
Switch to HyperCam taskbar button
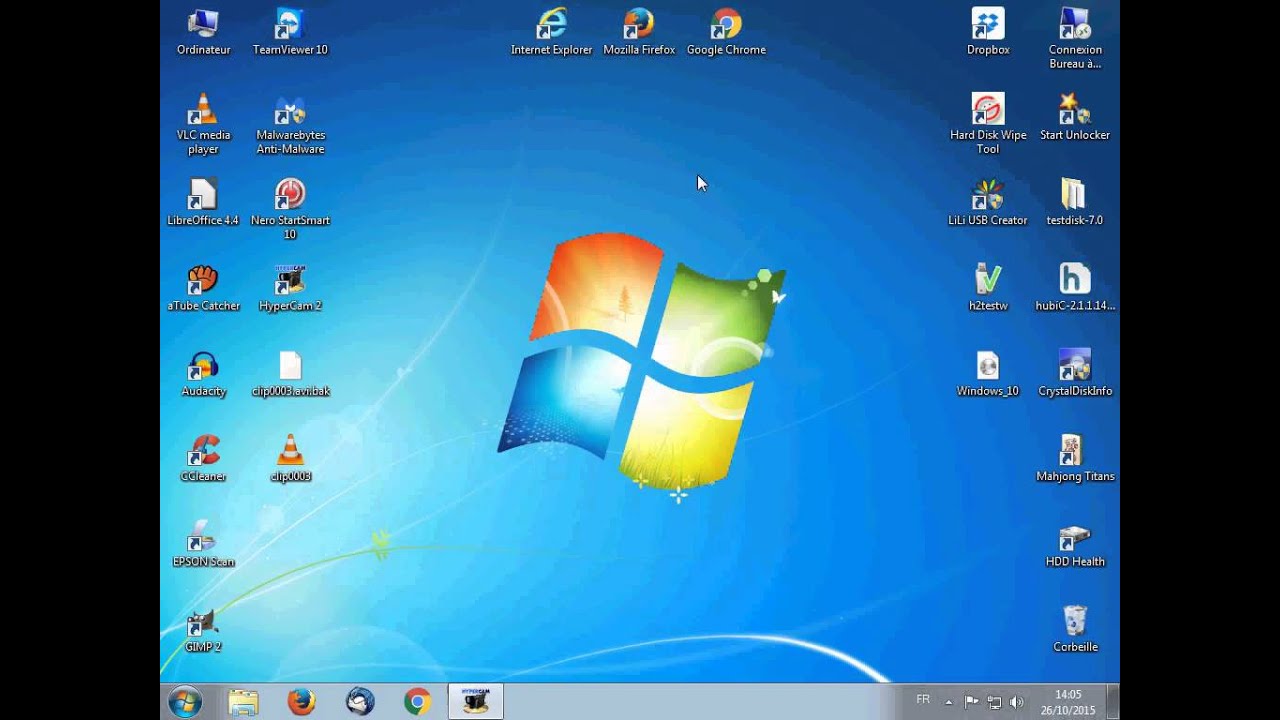pyautogui.click(x=476, y=702)
